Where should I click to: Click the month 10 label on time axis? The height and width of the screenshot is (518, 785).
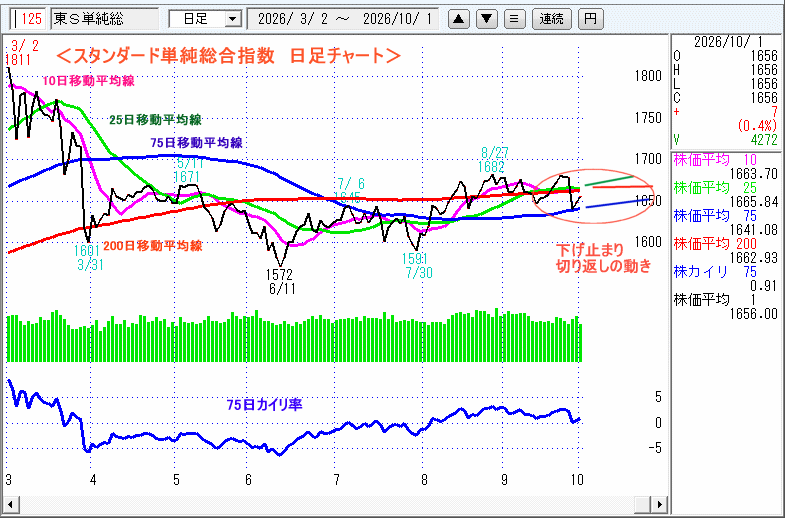coord(577,480)
